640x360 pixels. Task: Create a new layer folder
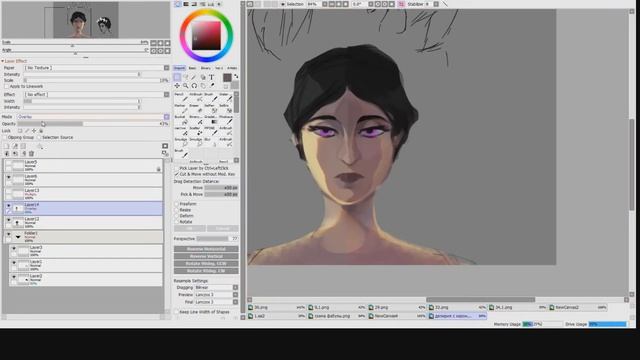pos(23,146)
